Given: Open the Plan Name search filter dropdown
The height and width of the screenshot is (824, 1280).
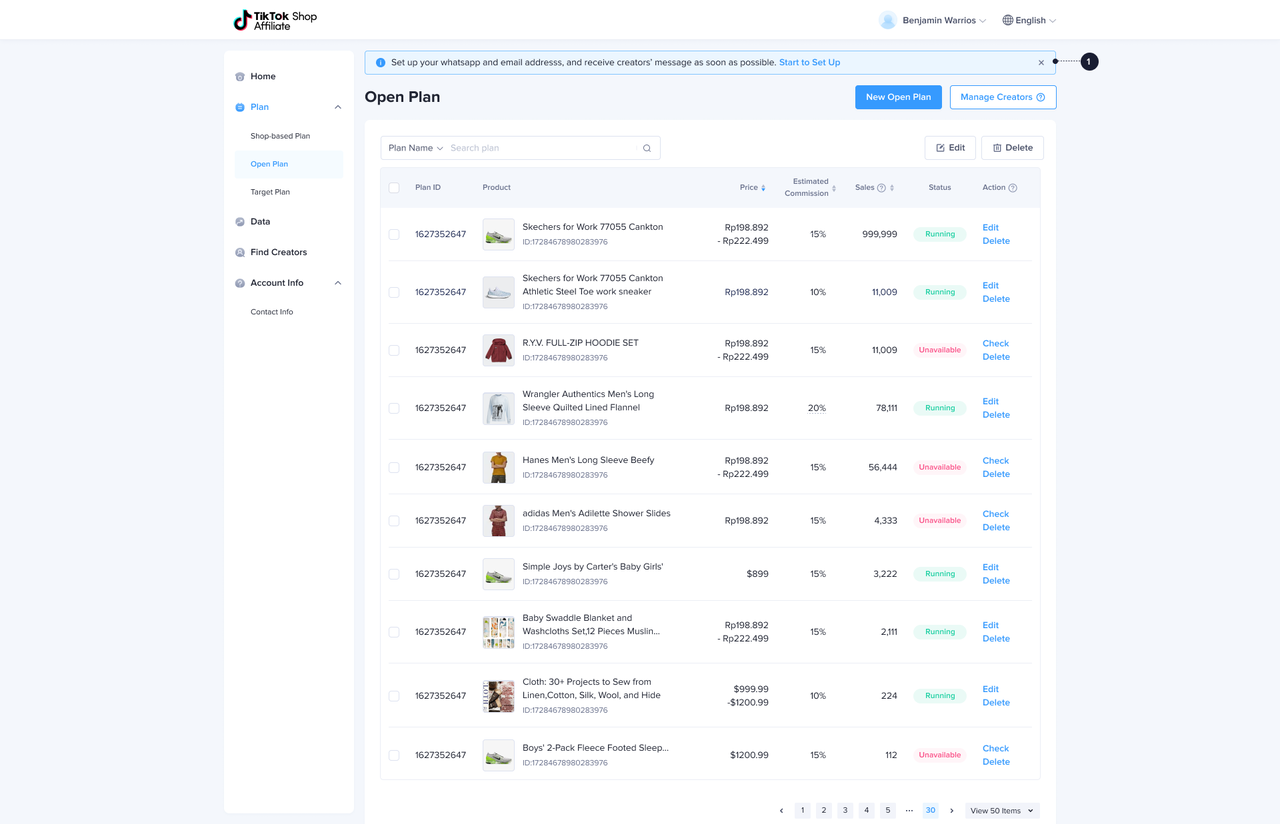Looking at the screenshot, I should [x=415, y=148].
